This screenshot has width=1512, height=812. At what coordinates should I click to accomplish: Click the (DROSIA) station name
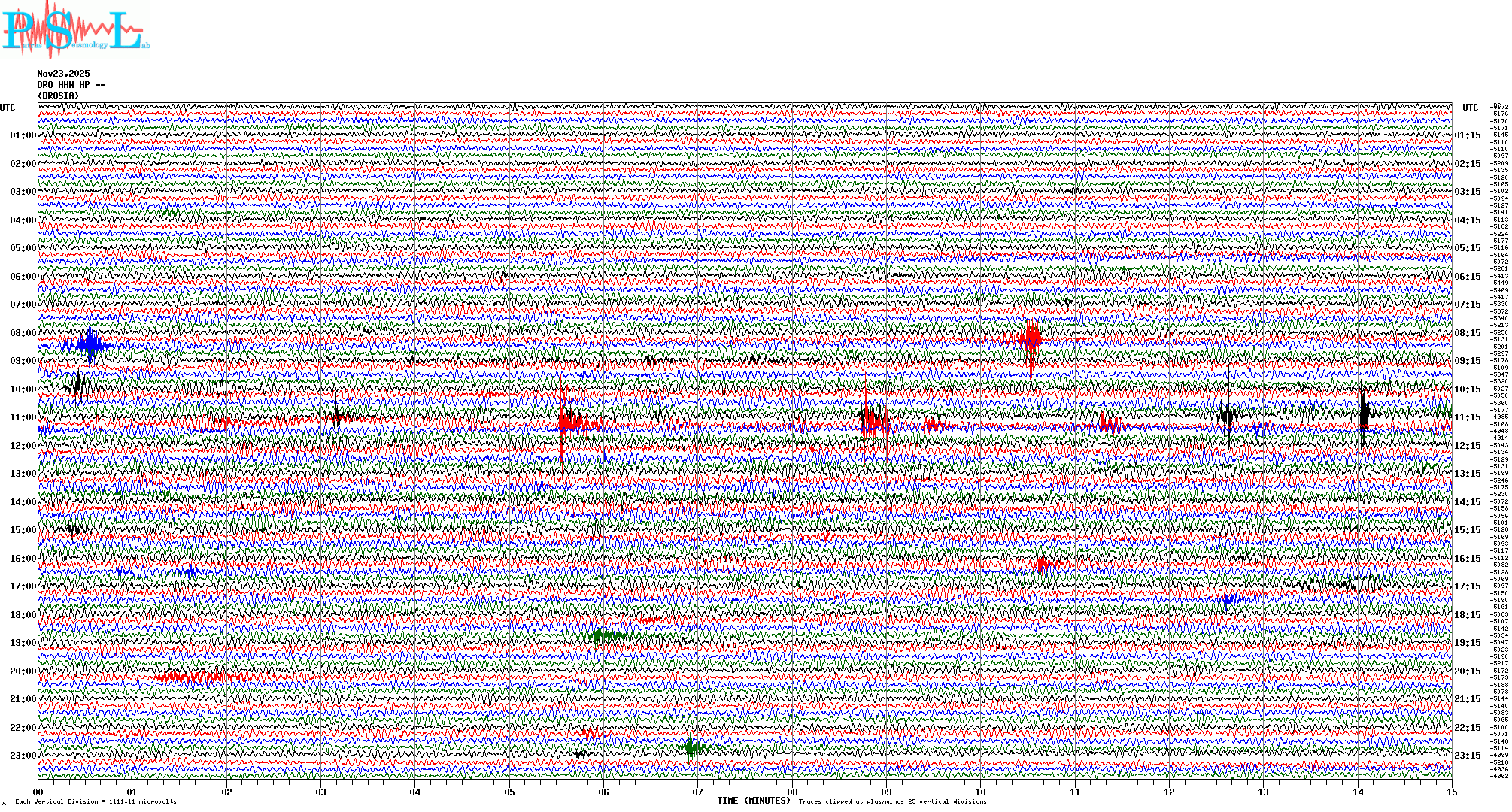tap(58, 96)
